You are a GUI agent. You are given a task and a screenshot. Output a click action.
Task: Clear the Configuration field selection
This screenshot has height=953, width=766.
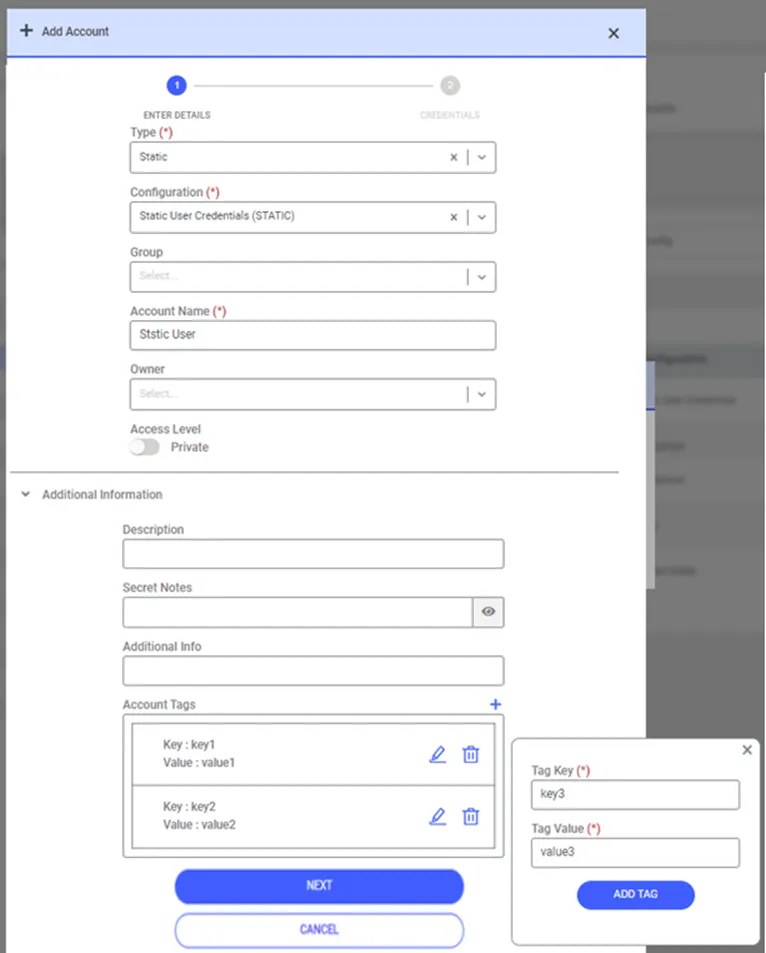point(454,217)
